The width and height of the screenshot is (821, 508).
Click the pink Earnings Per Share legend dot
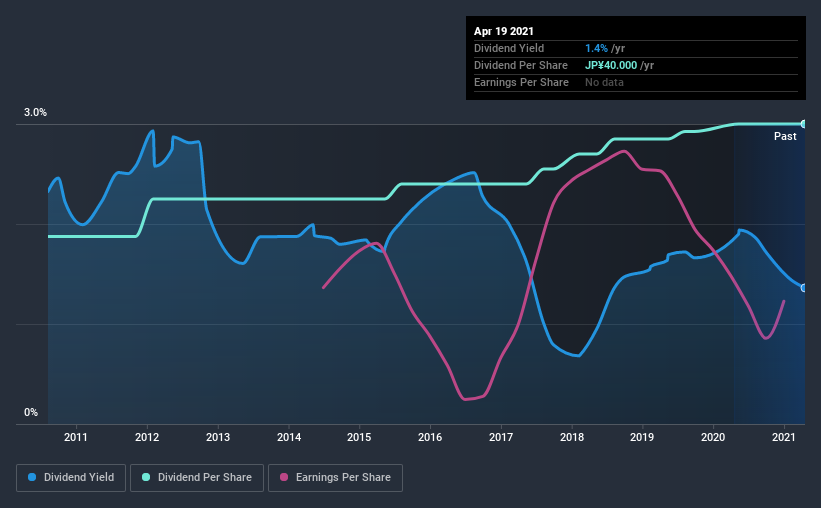[x=284, y=477]
